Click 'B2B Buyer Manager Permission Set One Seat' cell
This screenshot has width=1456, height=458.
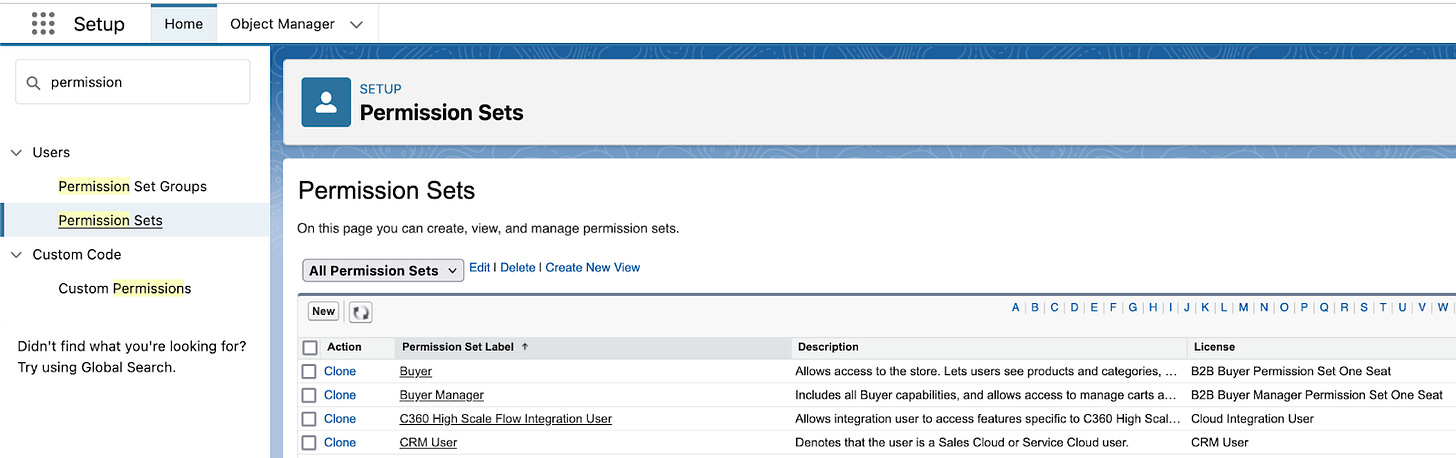pyautogui.click(x=1317, y=395)
